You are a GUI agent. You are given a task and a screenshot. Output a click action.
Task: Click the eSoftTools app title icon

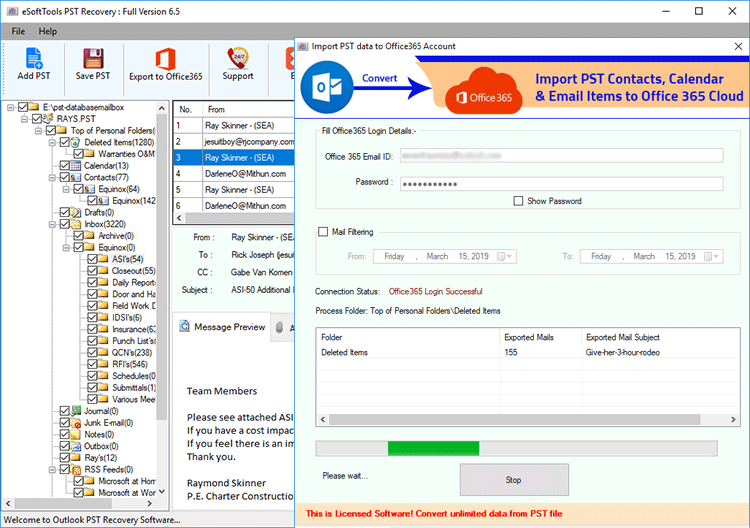pos(11,11)
